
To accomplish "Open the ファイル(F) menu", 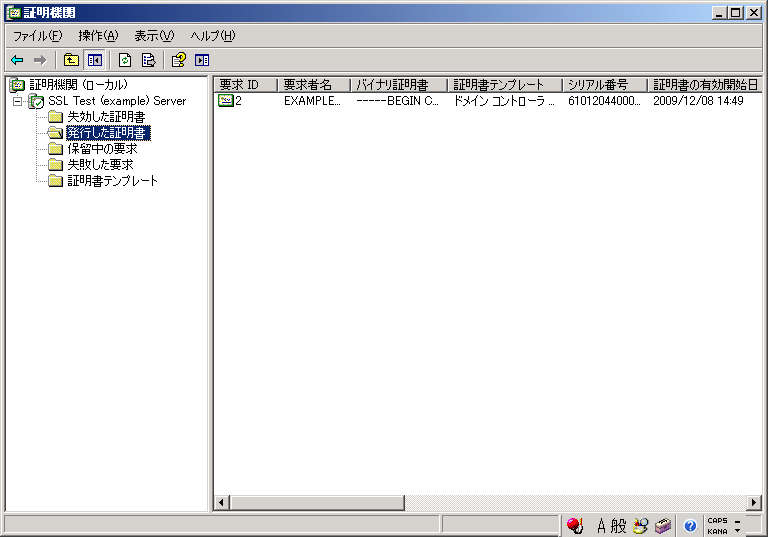I will (37, 36).
